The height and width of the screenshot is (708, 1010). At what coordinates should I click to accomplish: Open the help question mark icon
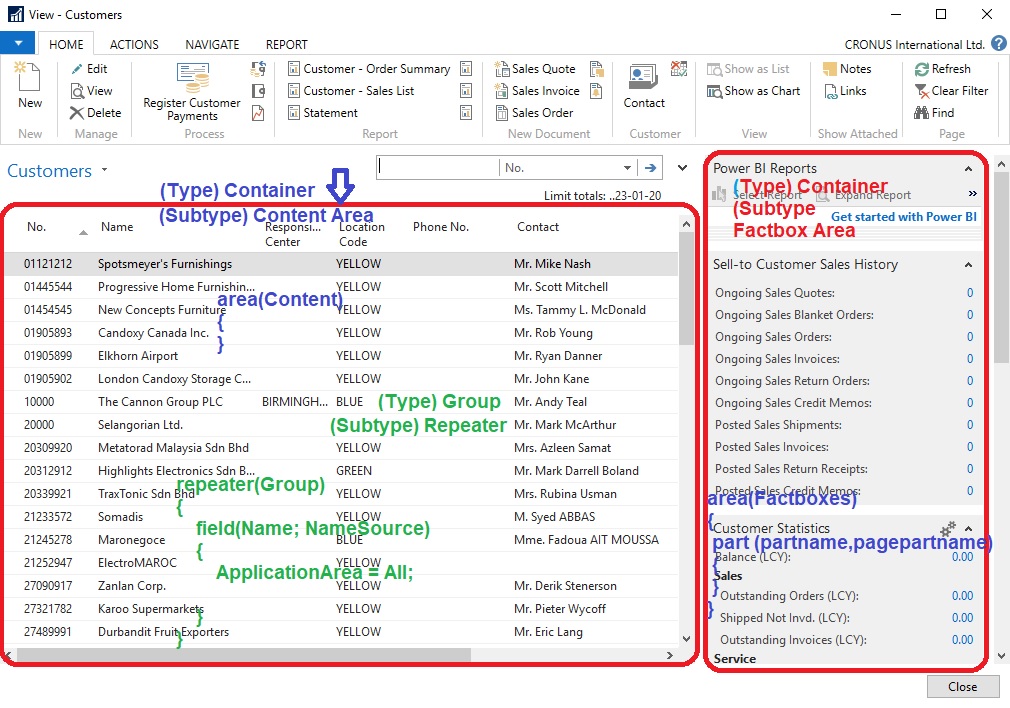[998, 45]
